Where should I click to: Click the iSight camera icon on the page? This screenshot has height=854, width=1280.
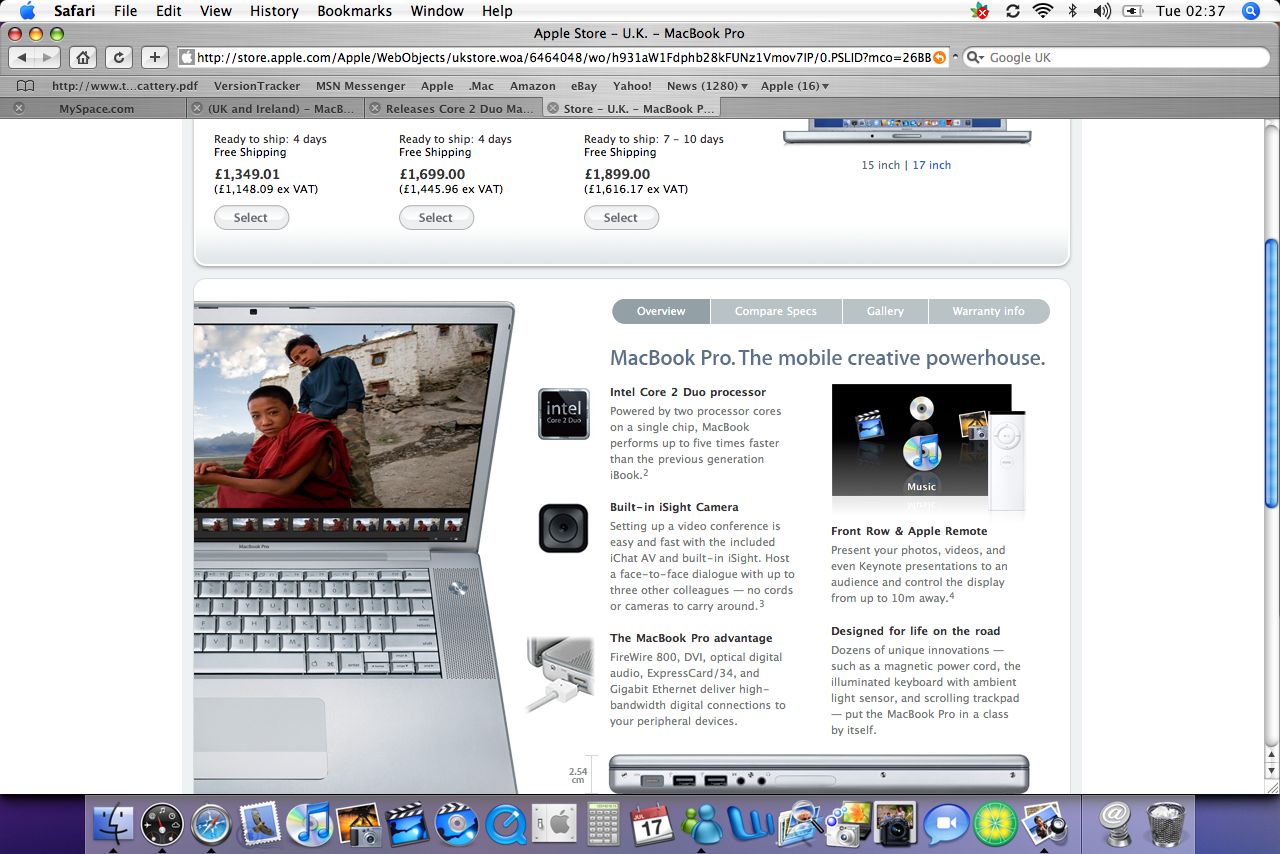(x=564, y=528)
